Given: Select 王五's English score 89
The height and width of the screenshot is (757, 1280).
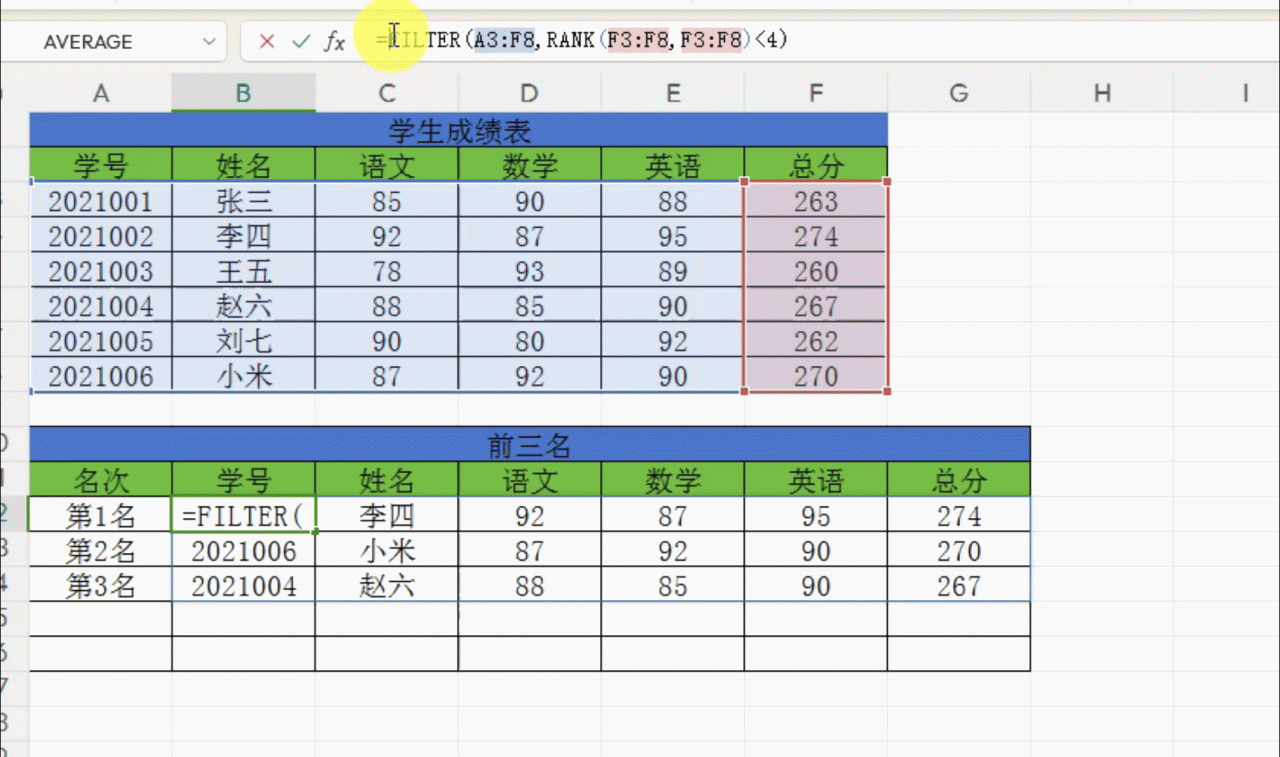Looking at the screenshot, I should coord(673,271).
